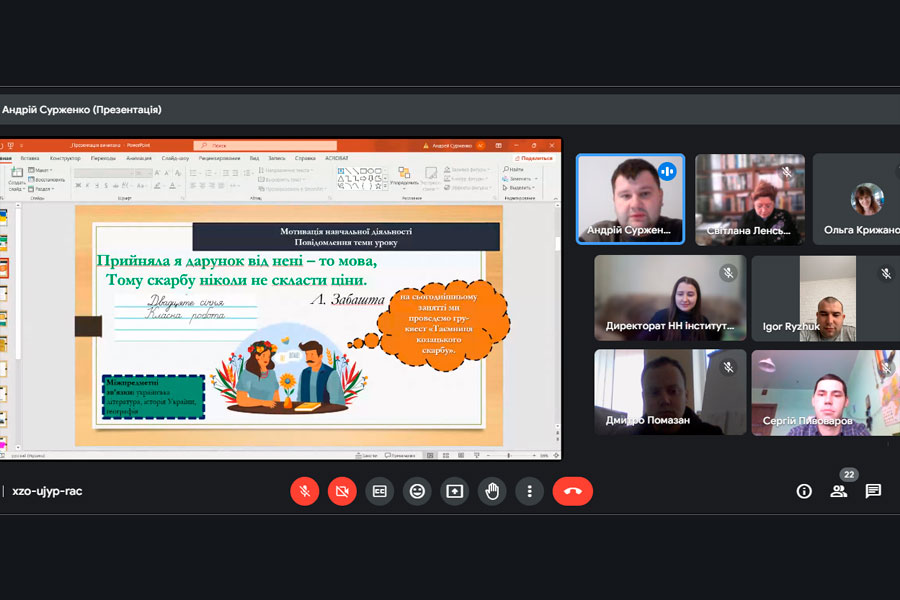Click the font color A swatch
The image size is (900, 600).
pyautogui.click(x=172, y=185)
